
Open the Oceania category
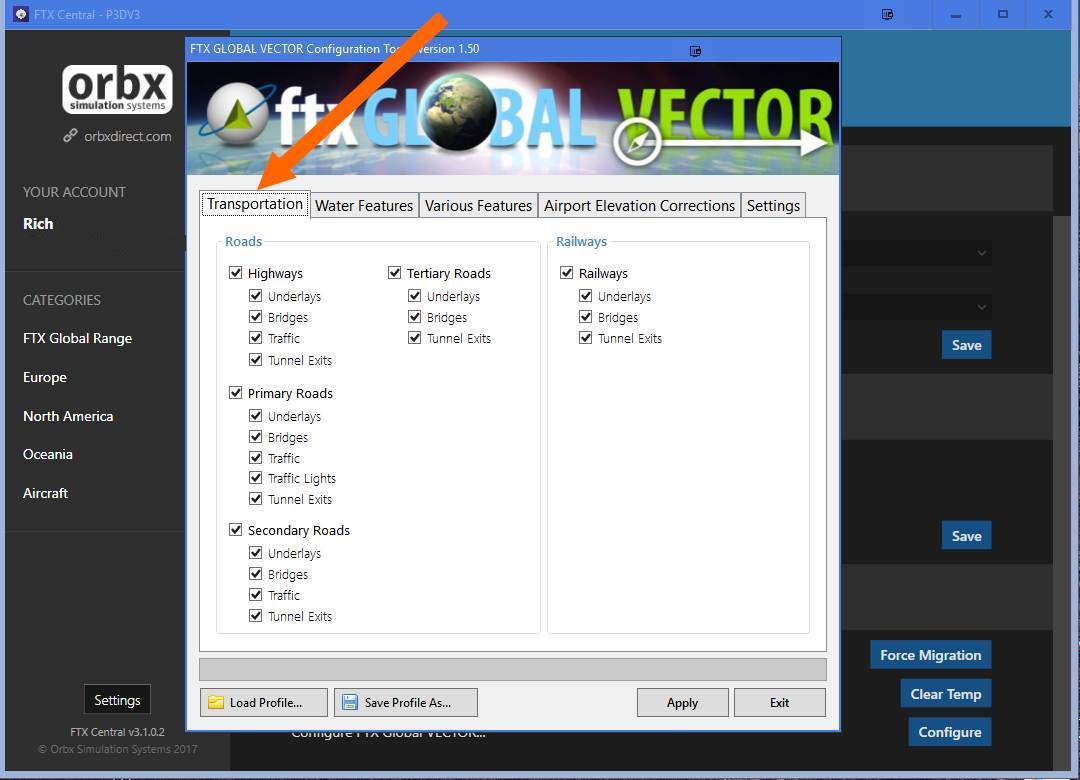pos(48,454)
